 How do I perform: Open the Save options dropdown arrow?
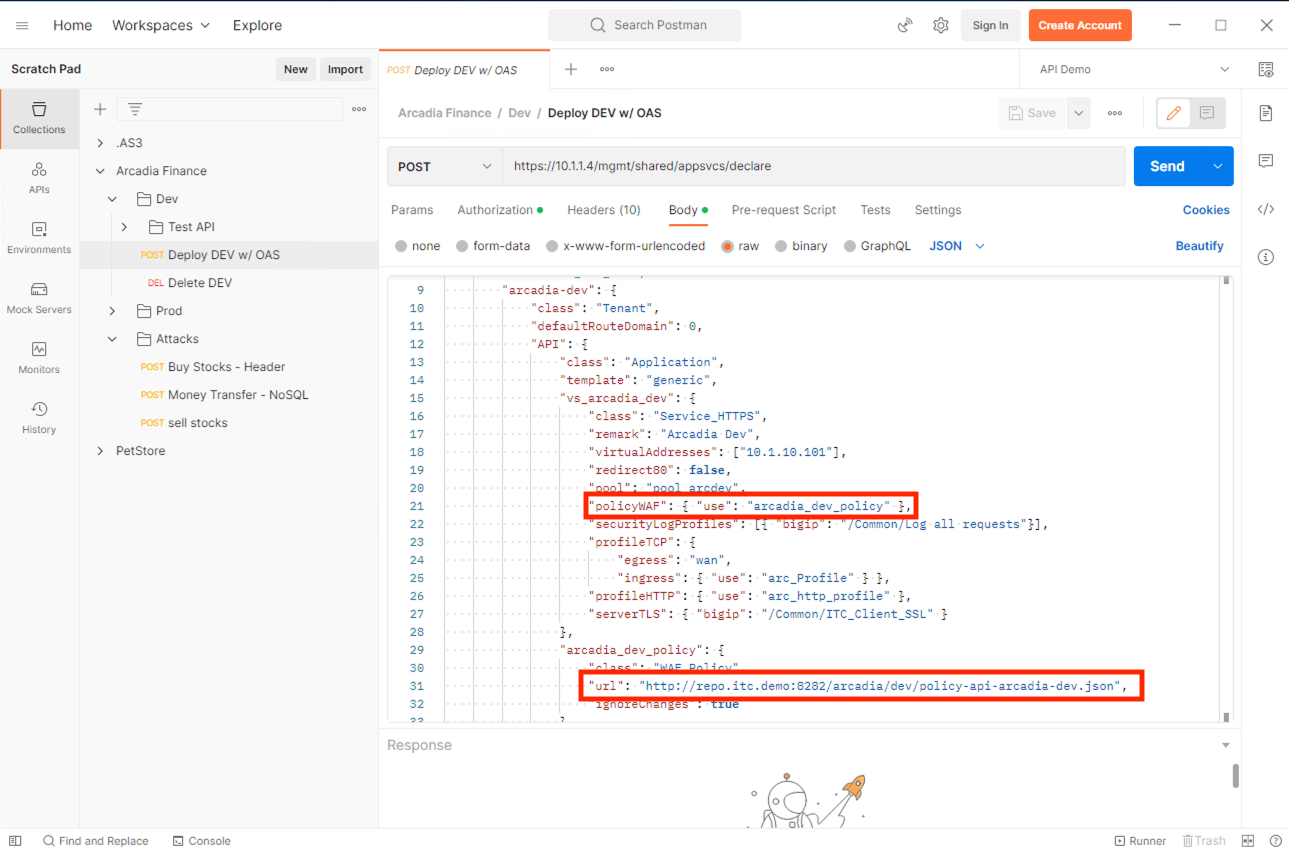click(x=1079, y=113)
